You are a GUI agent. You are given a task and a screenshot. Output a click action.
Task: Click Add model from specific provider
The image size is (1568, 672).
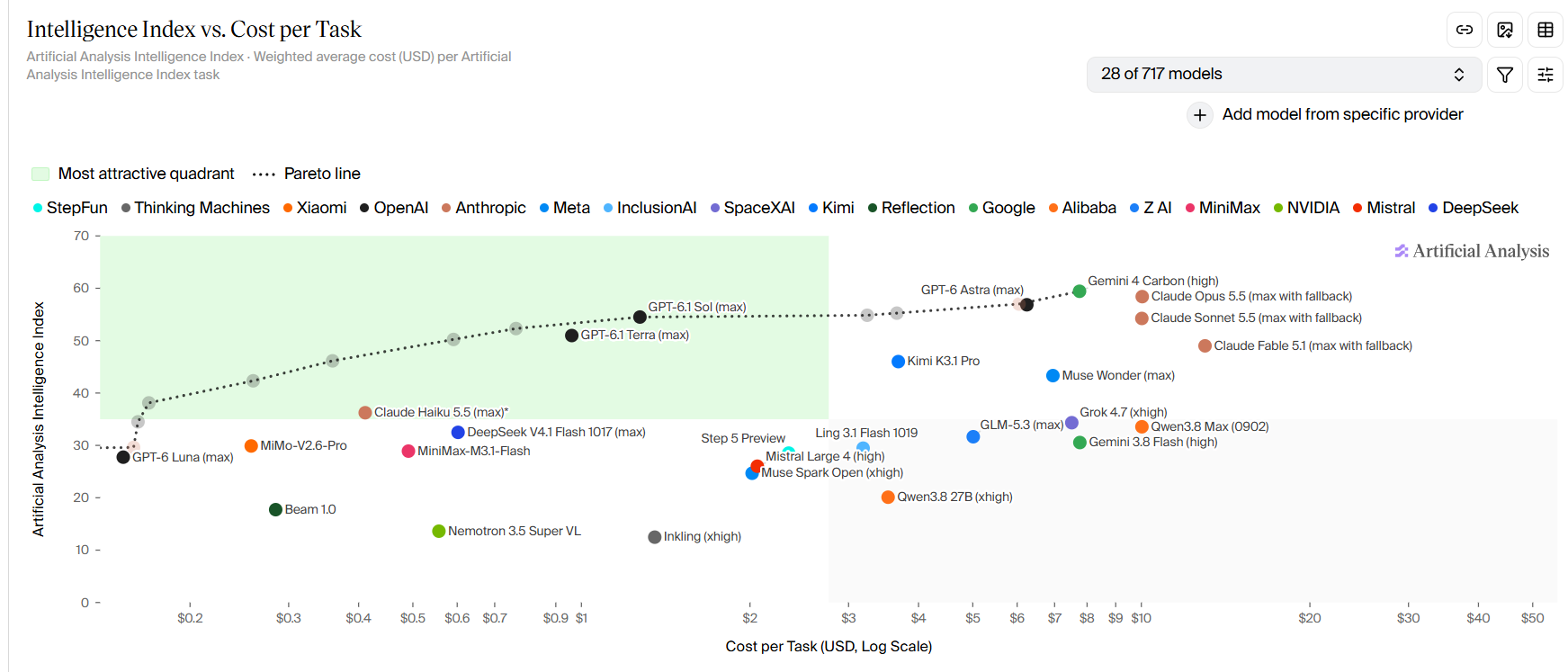[x=1342, y=114]
